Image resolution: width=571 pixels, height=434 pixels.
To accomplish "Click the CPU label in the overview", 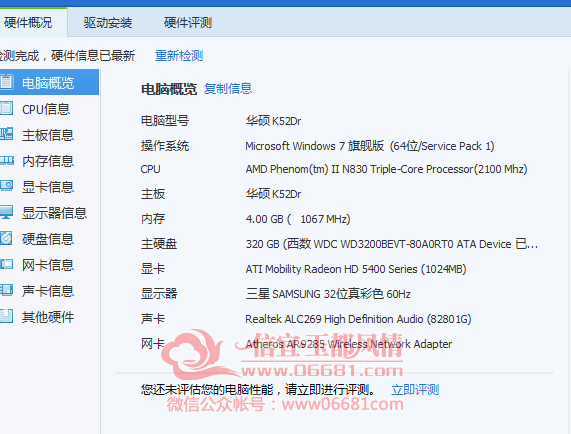I will (x=150, y=169).
